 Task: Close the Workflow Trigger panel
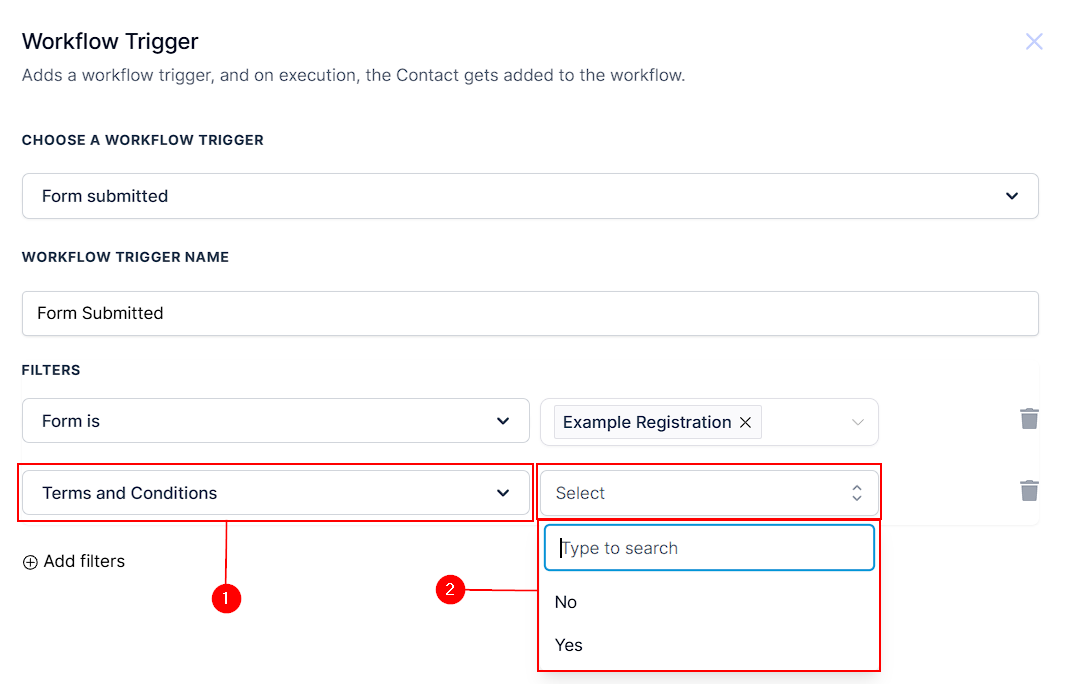[x=1034, y=41]
